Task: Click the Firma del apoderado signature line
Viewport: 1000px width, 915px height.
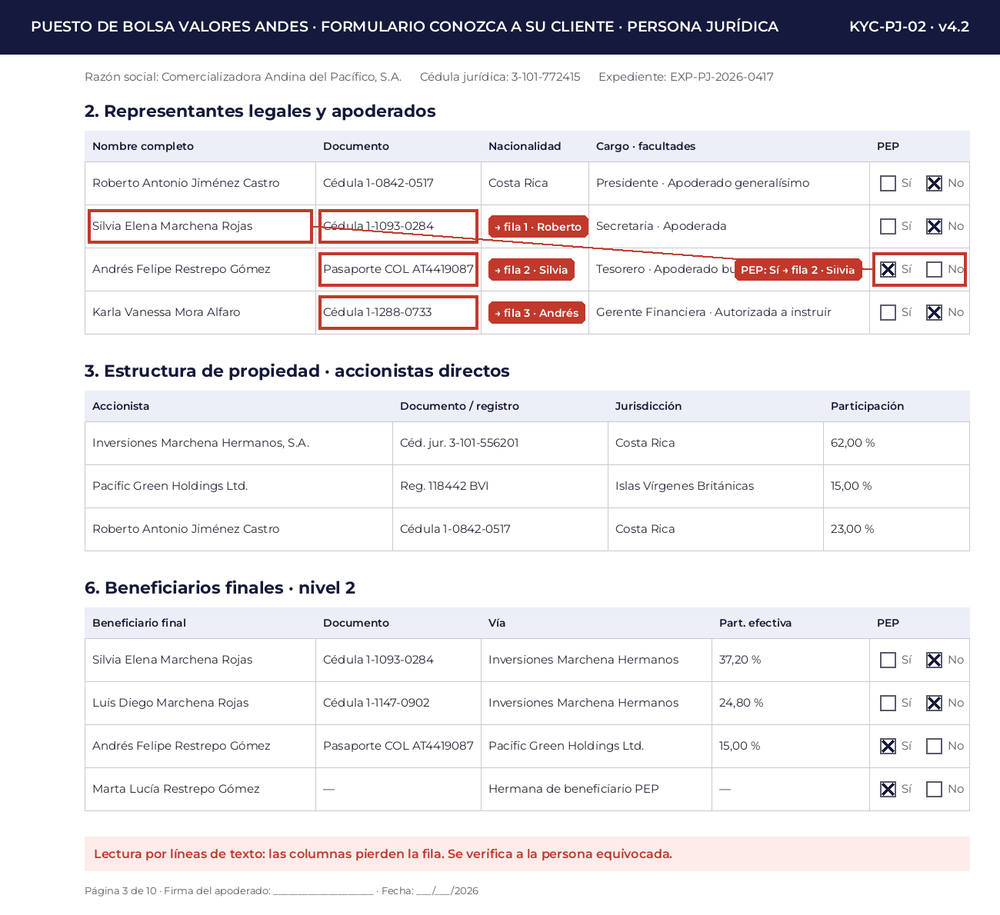Action: pos(323,891)
